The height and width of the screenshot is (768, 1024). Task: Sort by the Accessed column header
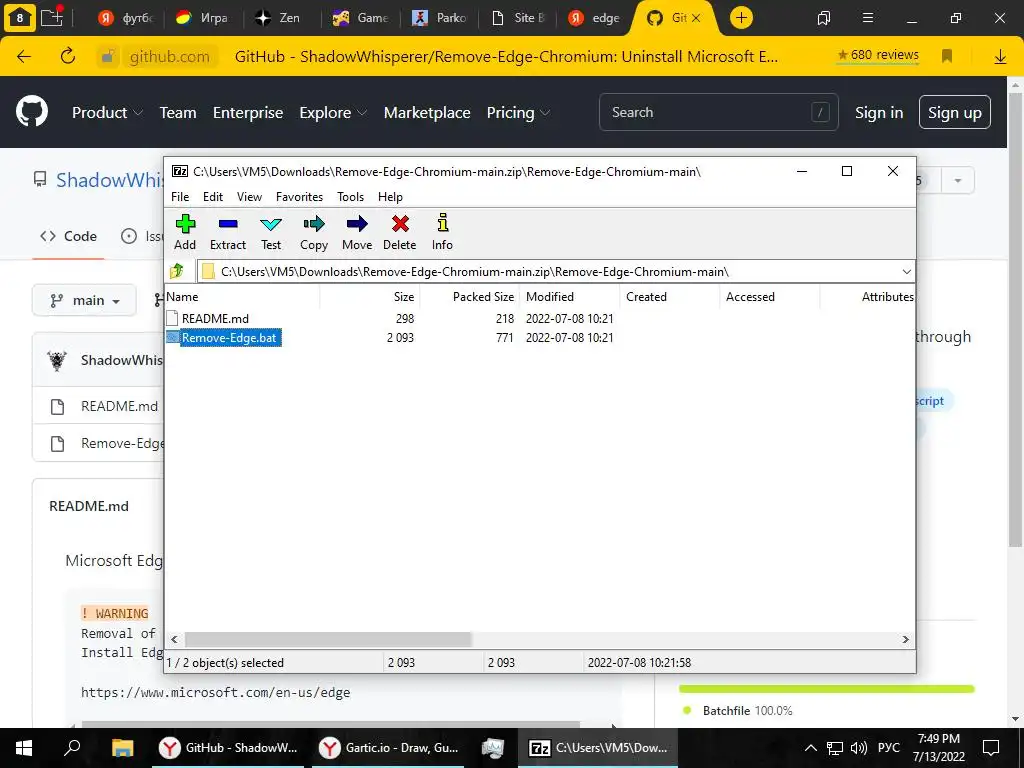[769, 296]
